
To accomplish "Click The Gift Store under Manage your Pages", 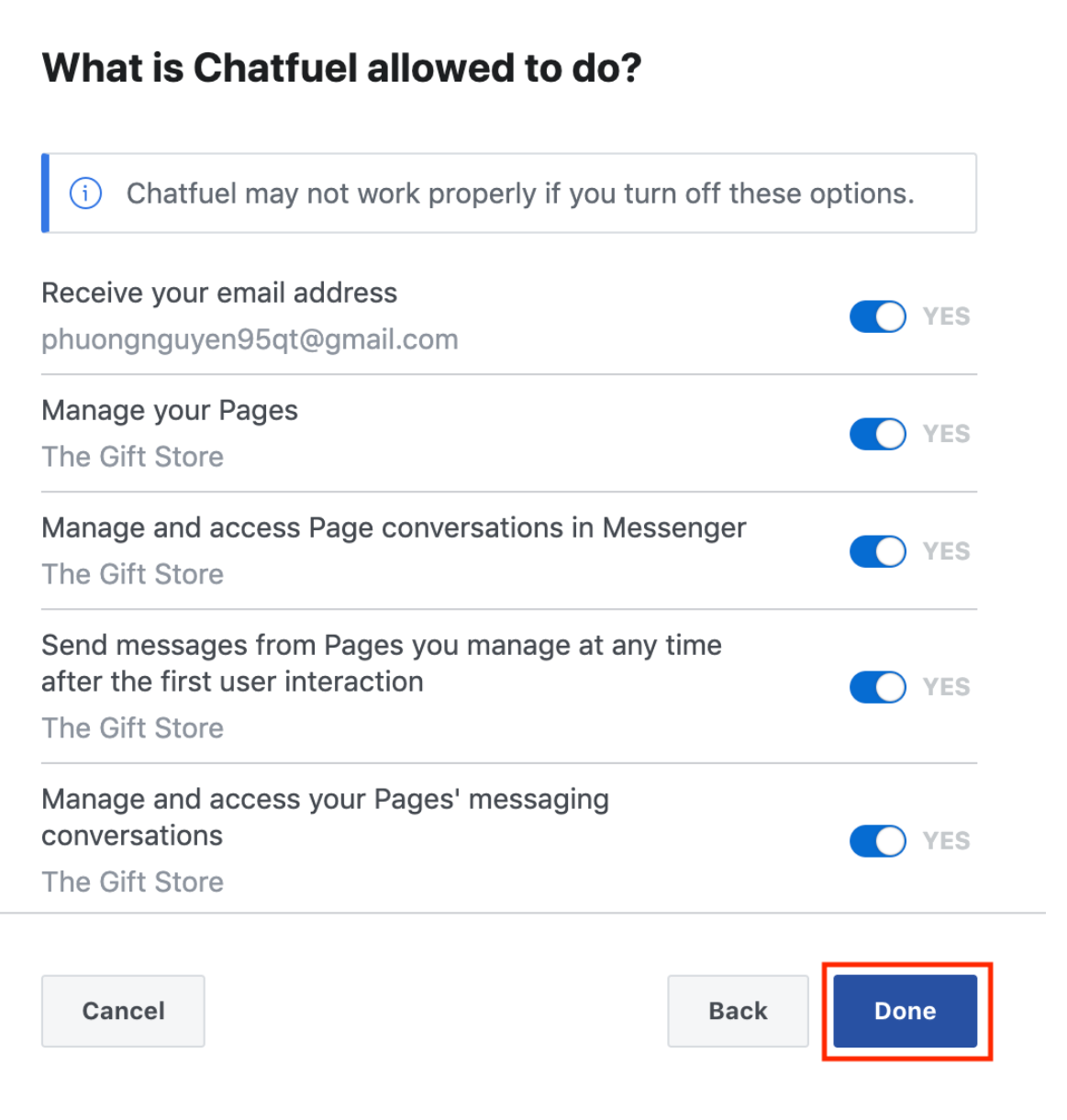I will [133, 457].
